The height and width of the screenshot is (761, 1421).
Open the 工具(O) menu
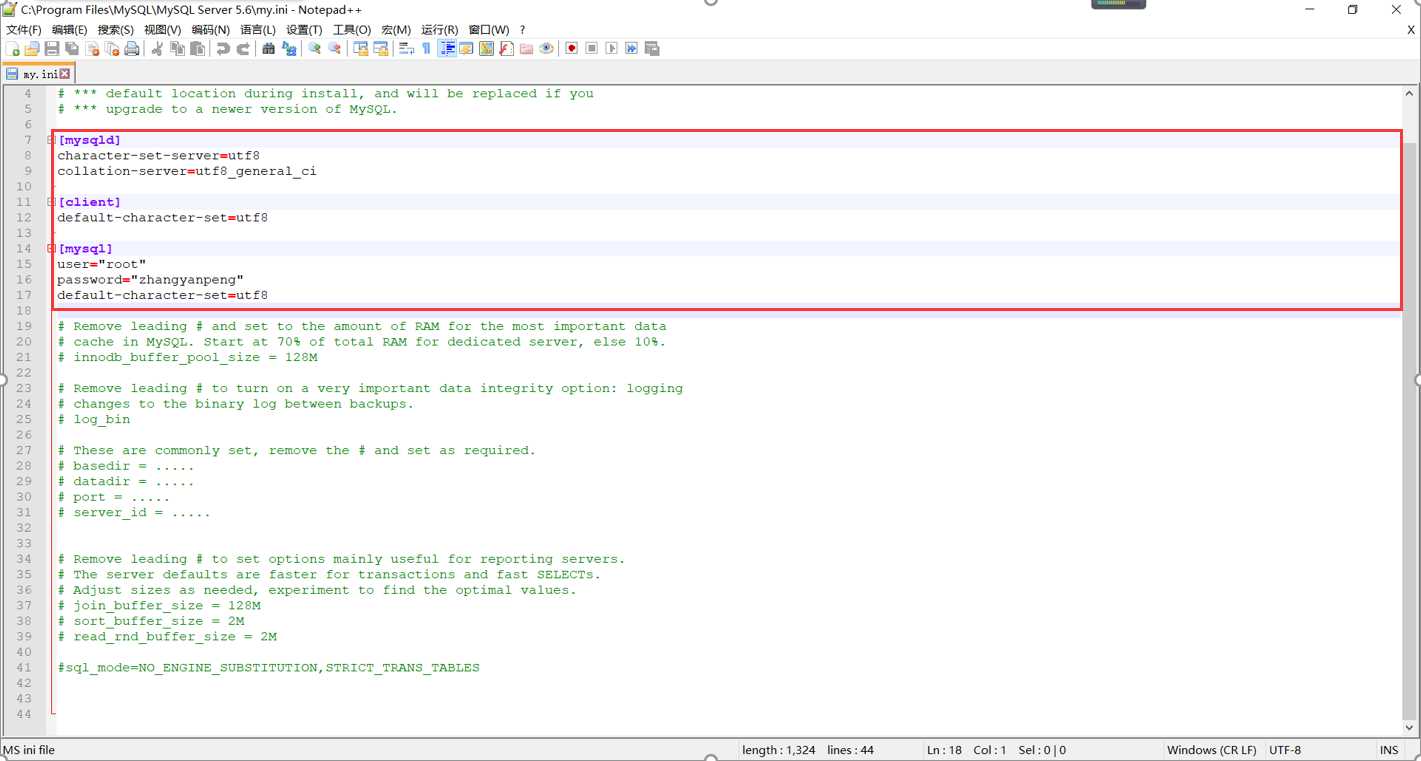(351, 30)
